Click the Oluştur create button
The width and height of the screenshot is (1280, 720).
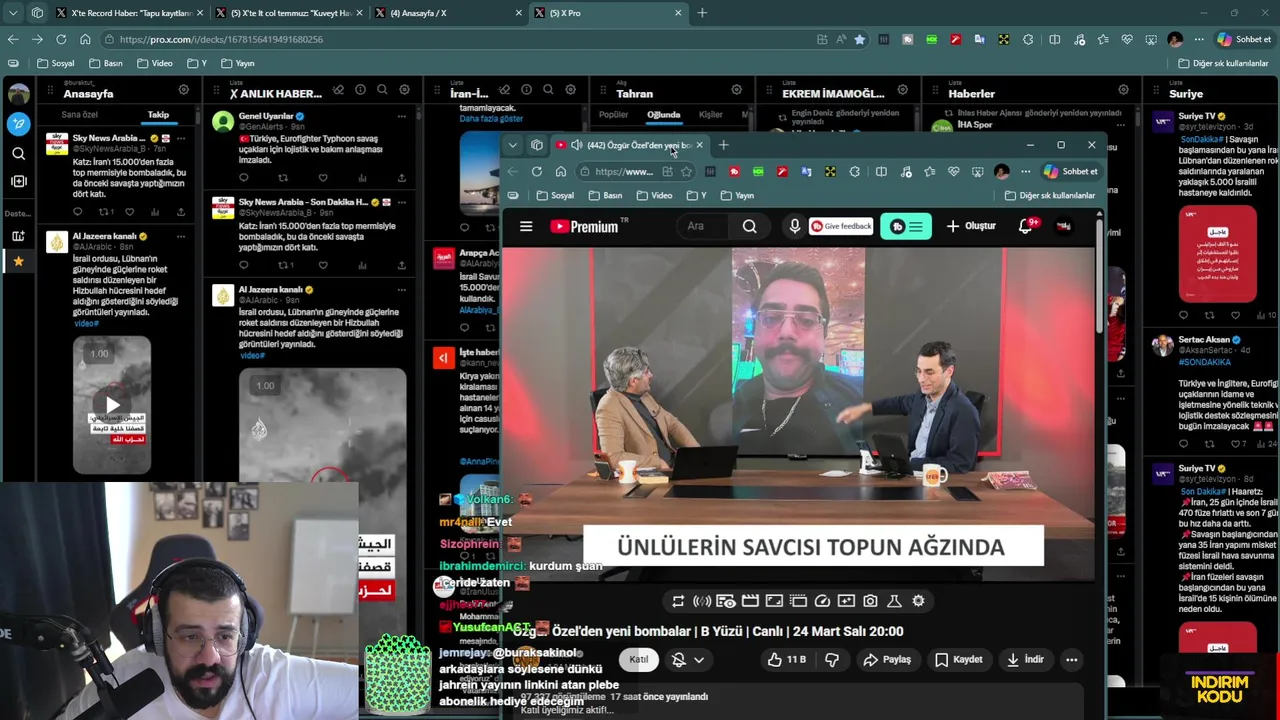971,227
